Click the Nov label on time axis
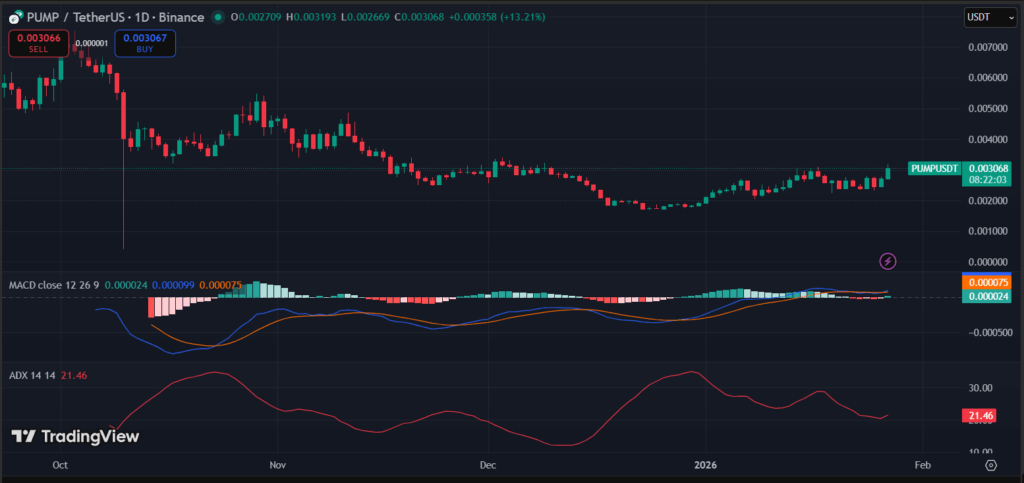Viewport: 1024px width, 483px height. pos(278,465)
